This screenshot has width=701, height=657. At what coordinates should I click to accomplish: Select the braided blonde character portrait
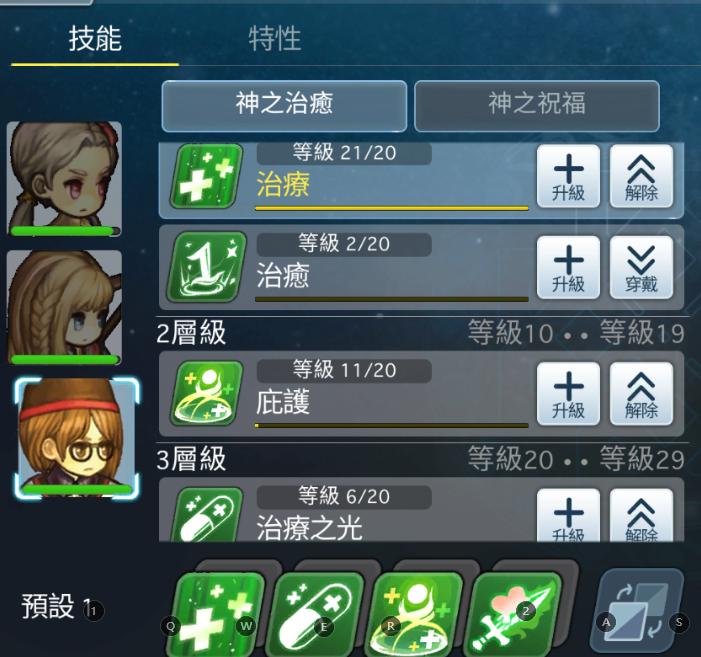point(64,307)
